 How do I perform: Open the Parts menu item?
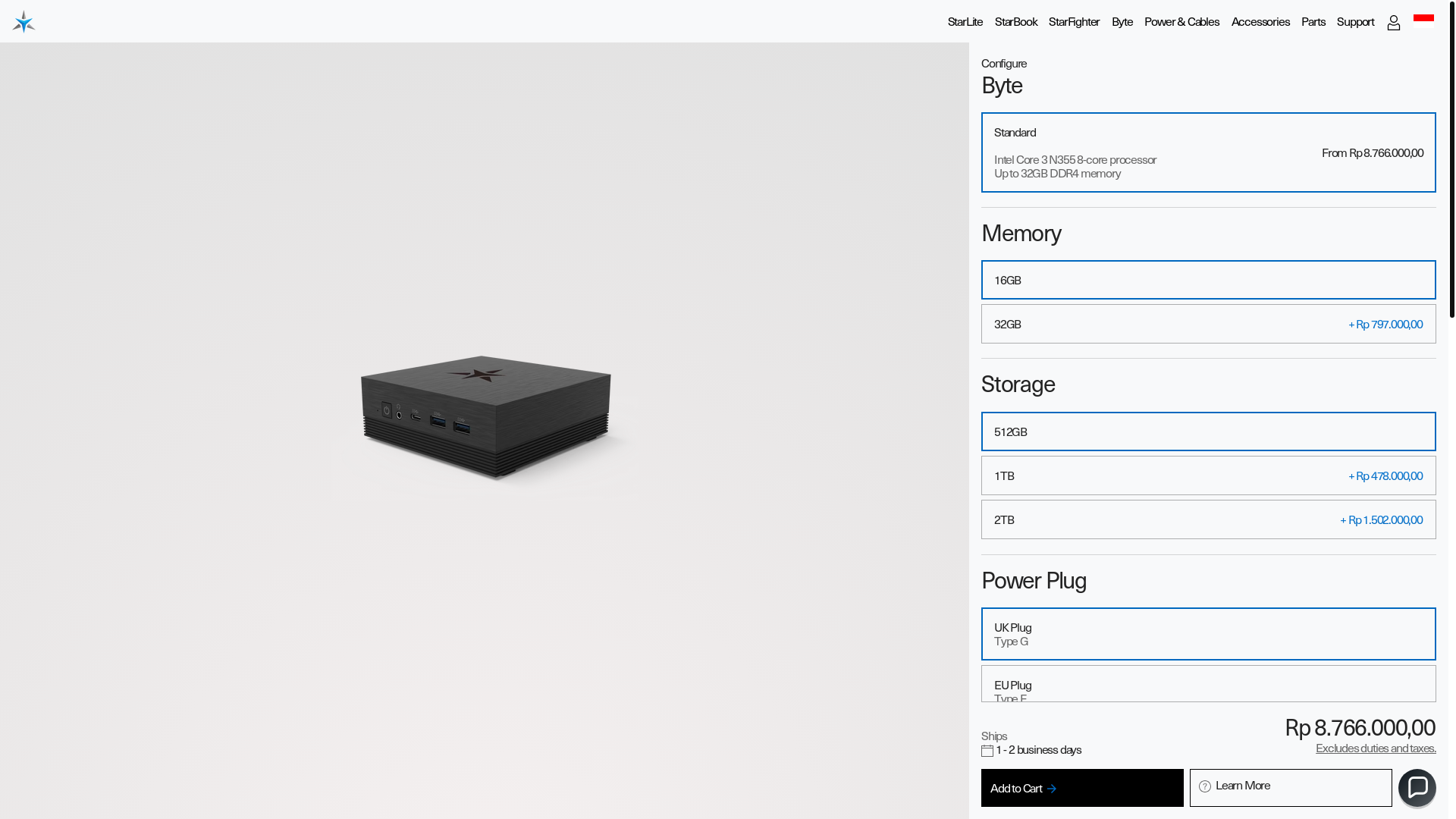click(x=1313, y=21)
